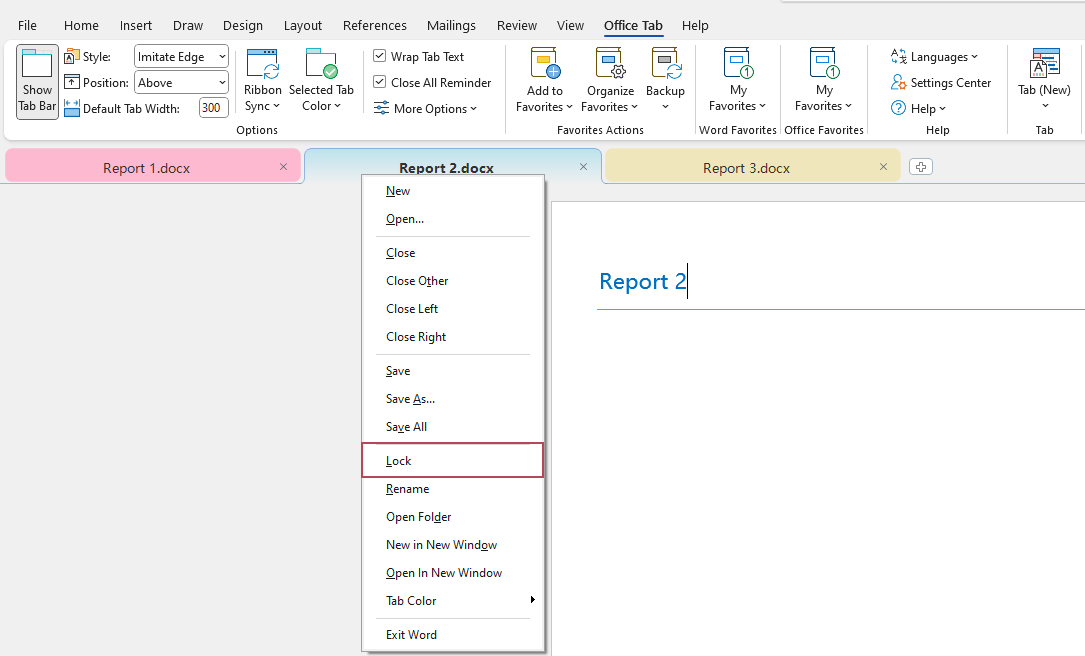Select Lock from the context menu

(x=399, y=461)
